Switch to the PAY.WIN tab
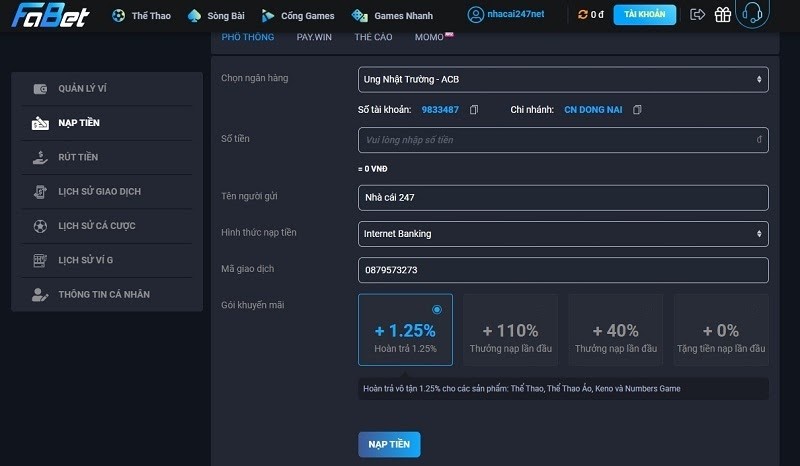The height and width of the screenshot is (466, 800). [x=312, y=37]
